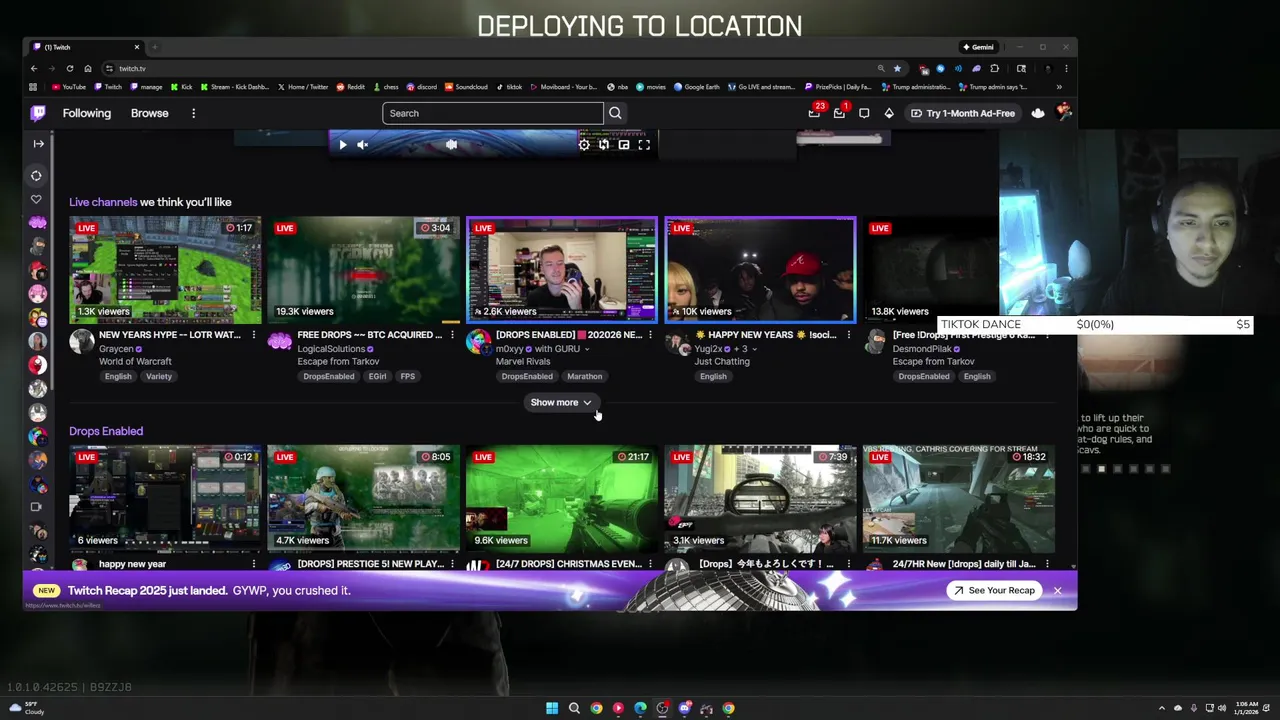Reload the Twitch page
This screenshot has width=1280, height=720.
point(69,68)
